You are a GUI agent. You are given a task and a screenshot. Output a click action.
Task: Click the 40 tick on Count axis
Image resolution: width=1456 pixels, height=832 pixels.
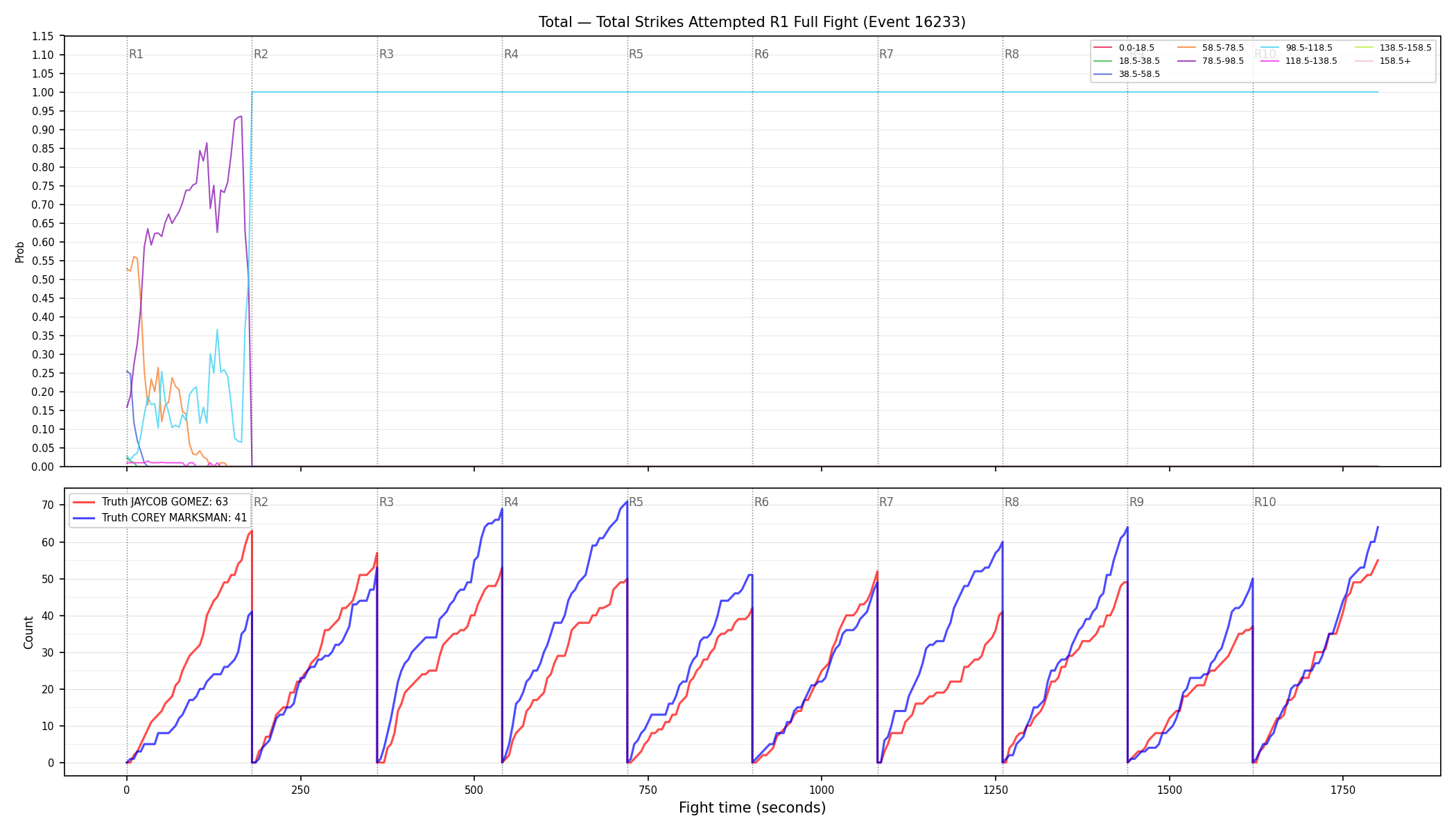48,616
